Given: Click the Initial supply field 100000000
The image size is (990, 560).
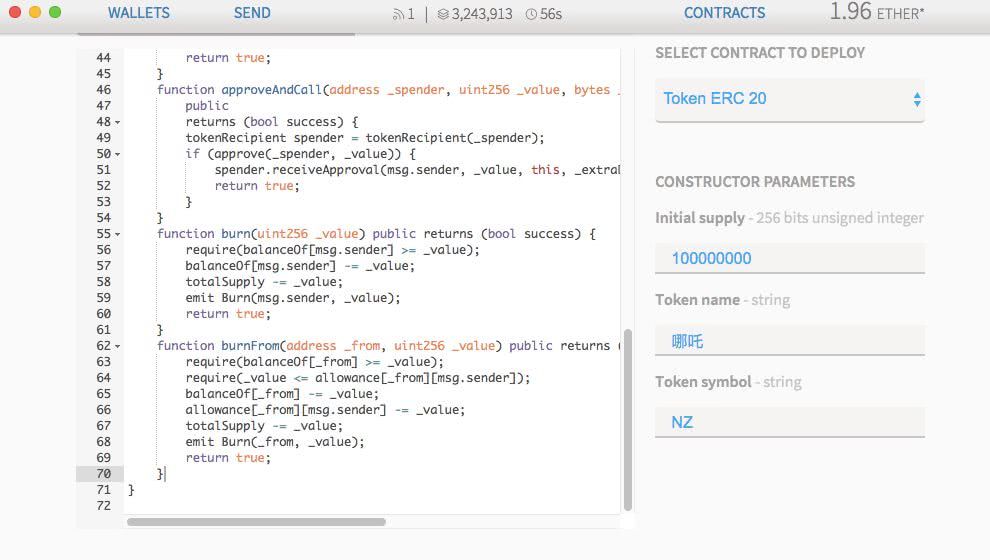Looking at the screenshot, I should point(790,258).
